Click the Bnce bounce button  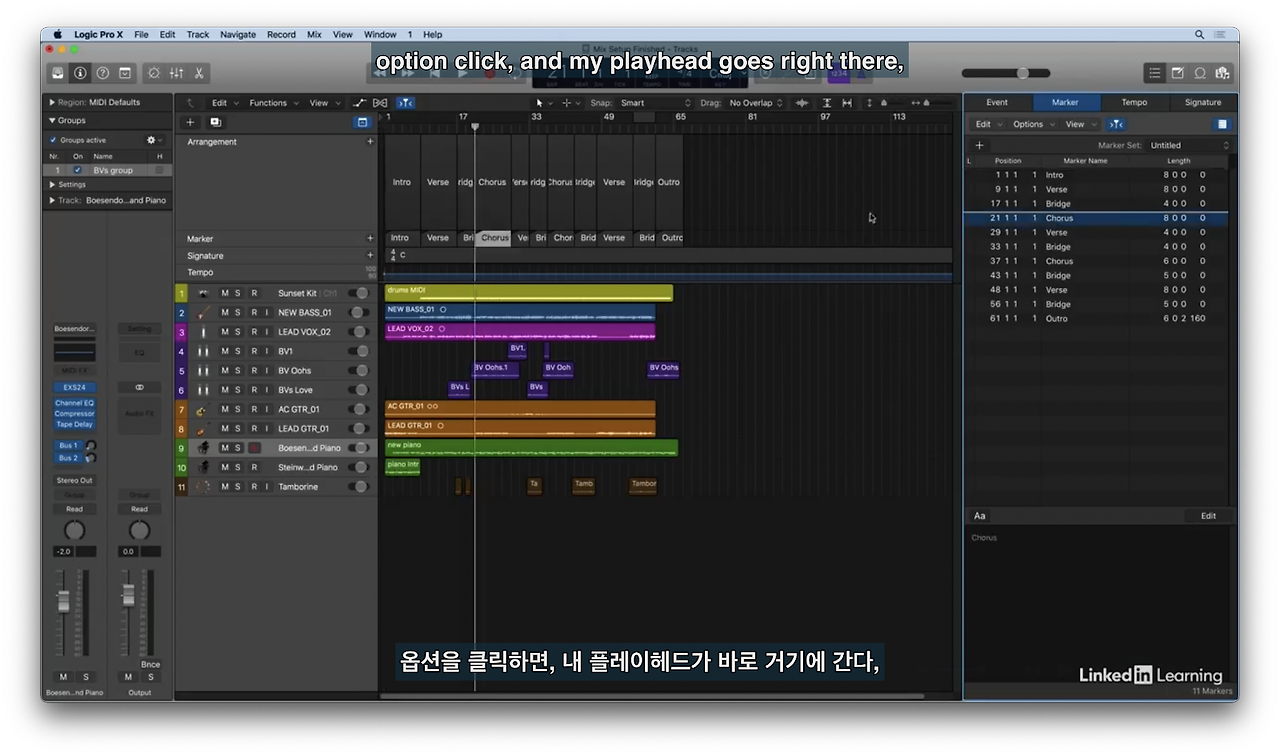pyautogui.click(x=150, y=664)
